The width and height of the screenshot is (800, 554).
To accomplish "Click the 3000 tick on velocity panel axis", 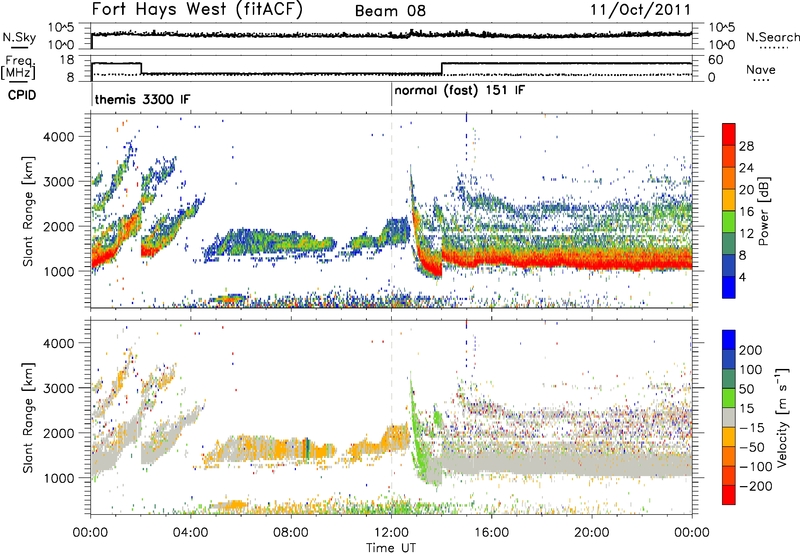I will pos(58,388).
